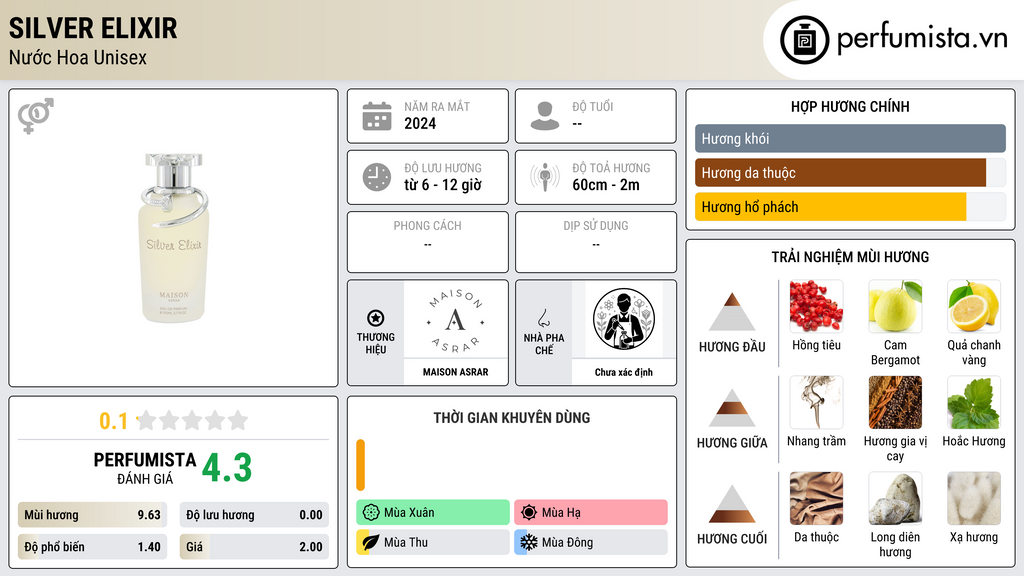Screen dimensions: 1024x576
Task: Click the Mùa Xuân flower icon
Action: pyautogui.click(x=371, y=512)
